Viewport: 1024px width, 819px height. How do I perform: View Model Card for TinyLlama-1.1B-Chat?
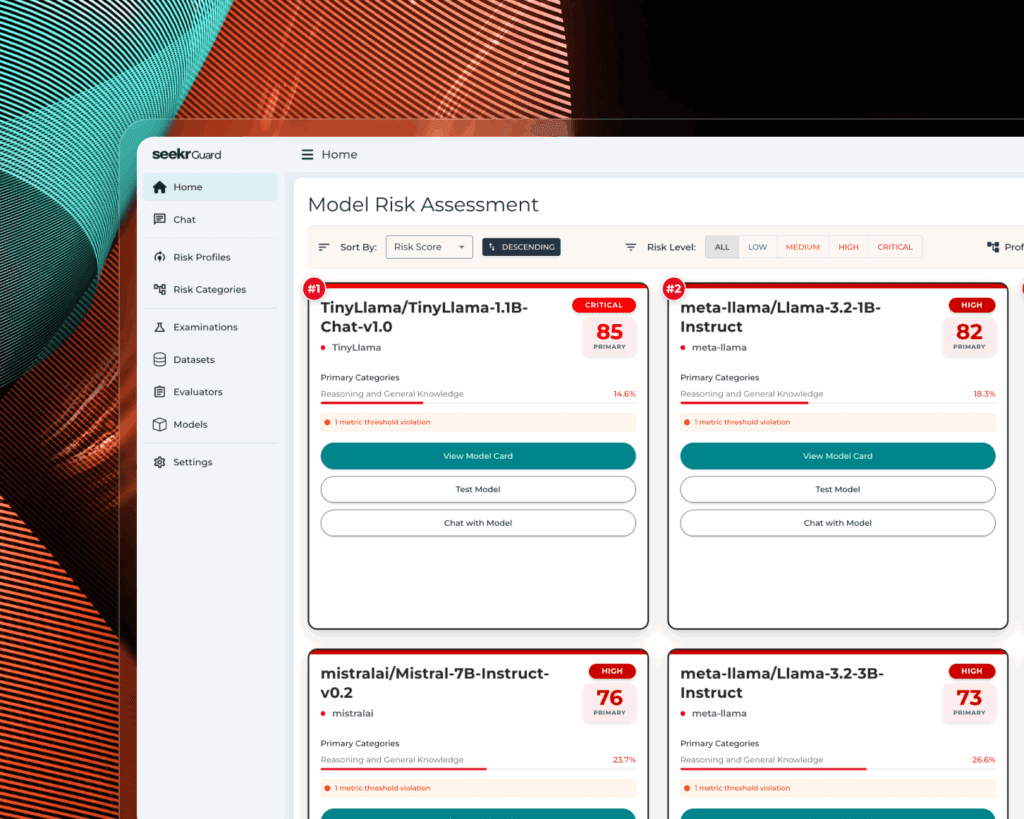pos(478,455)
